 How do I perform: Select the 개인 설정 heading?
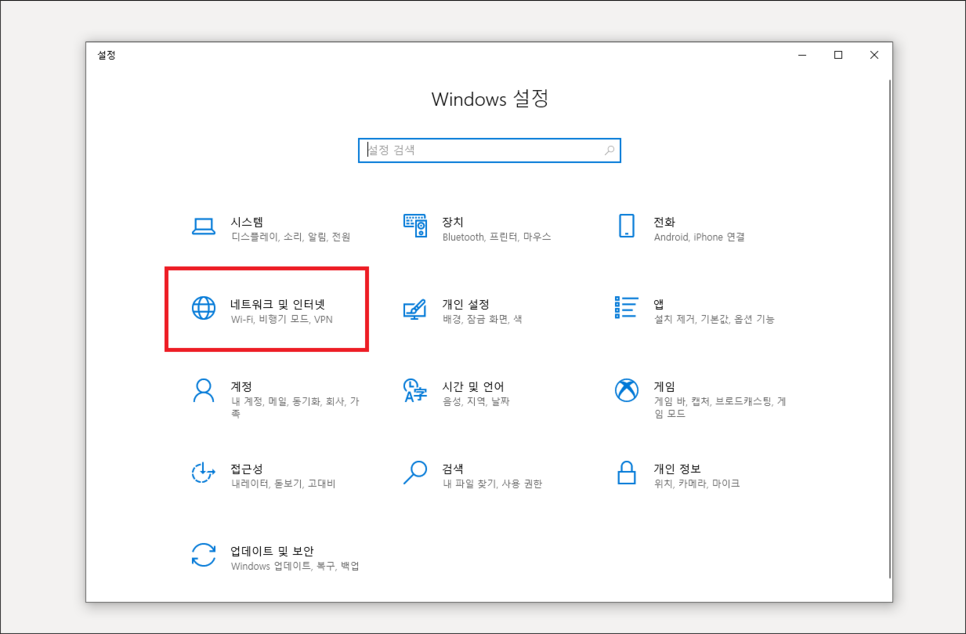click(x=466, y=304)
